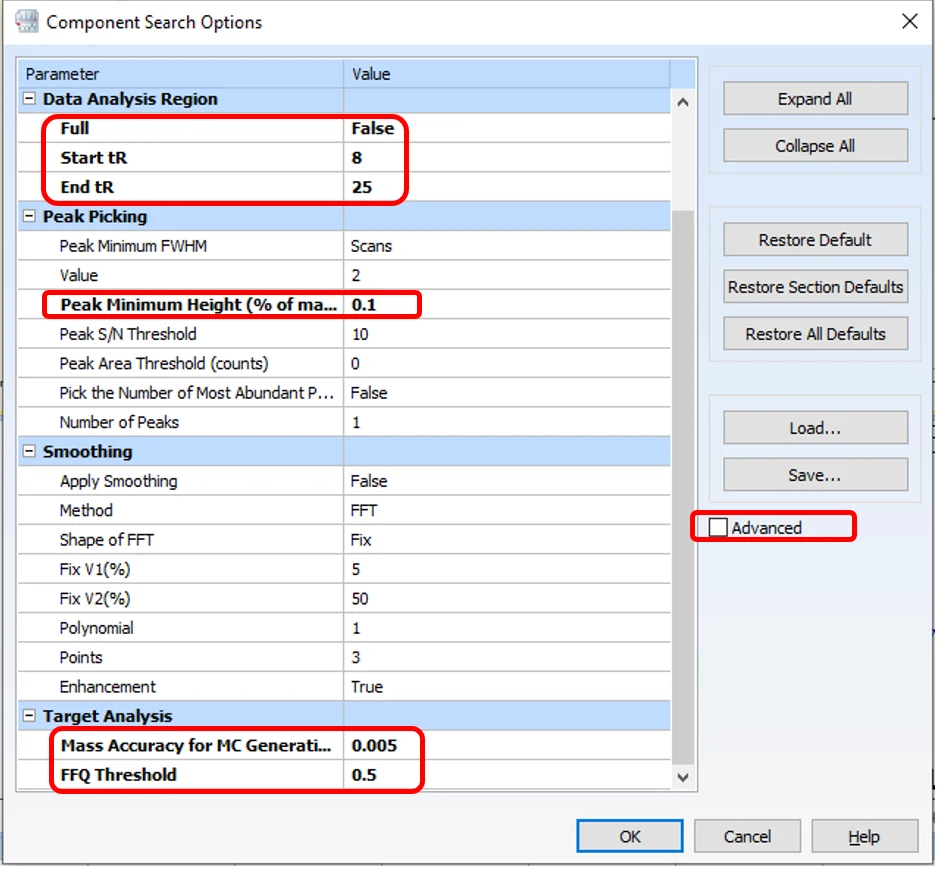This screenshot has height=869, width=938.
Task: Select Pick the Number of Most Abundant row
Action: pos(345,394)
